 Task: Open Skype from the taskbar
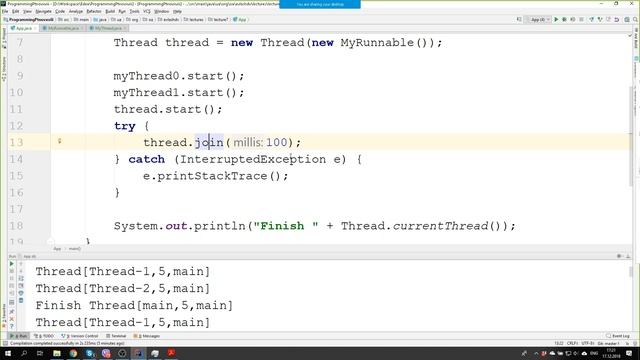coord(89,353)
